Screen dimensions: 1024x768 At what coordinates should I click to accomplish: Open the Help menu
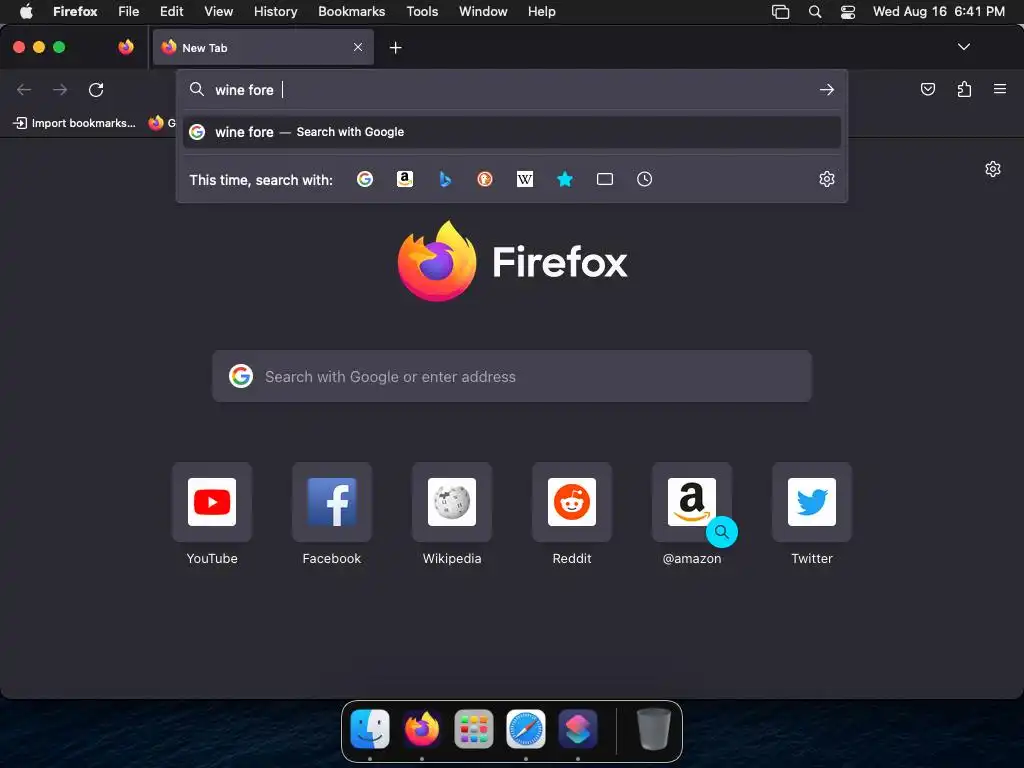[x=541, y=11]
